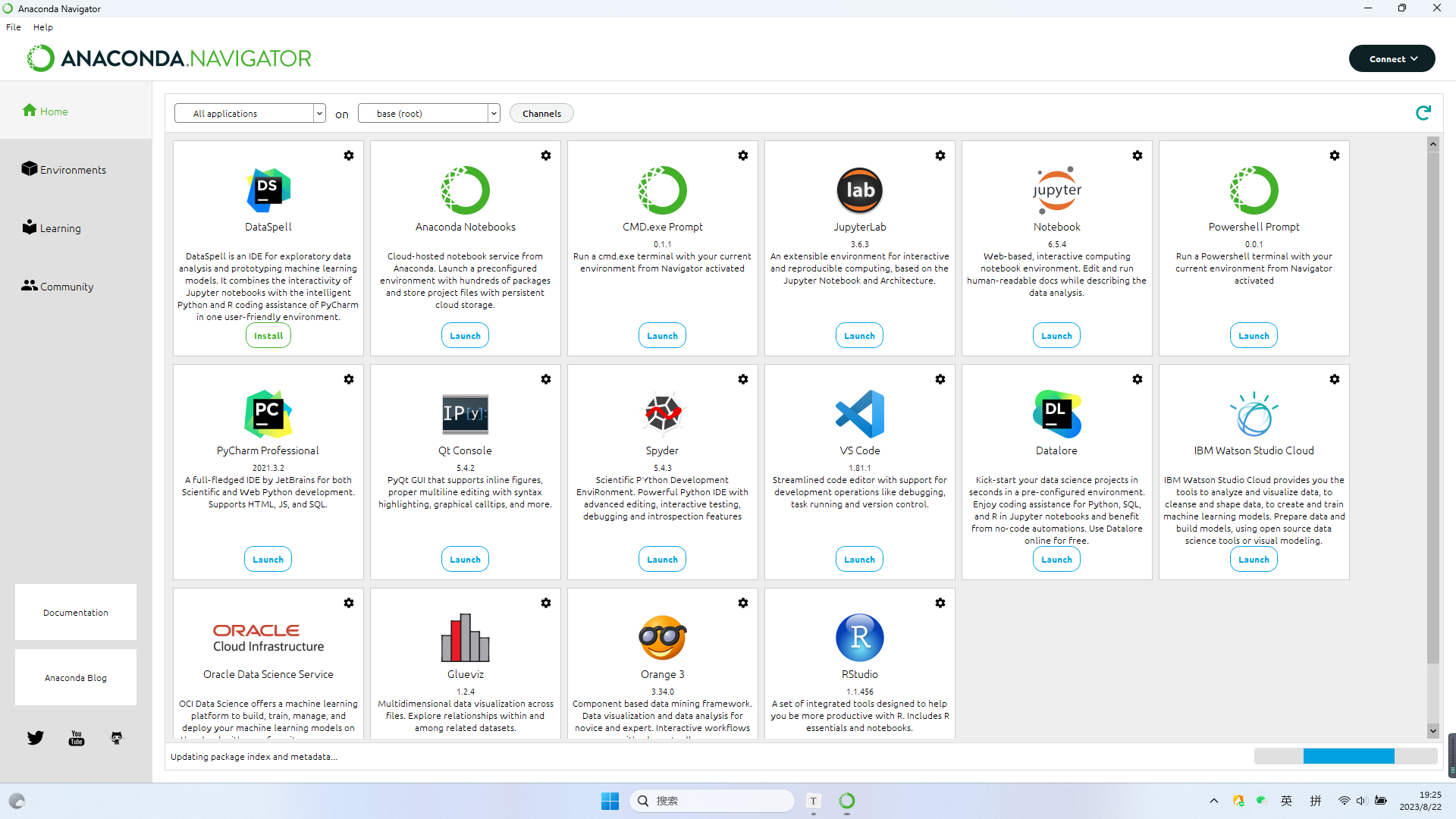Open the Windows Start menu
The image size is (1456, 819).
[x=610, y=801]
